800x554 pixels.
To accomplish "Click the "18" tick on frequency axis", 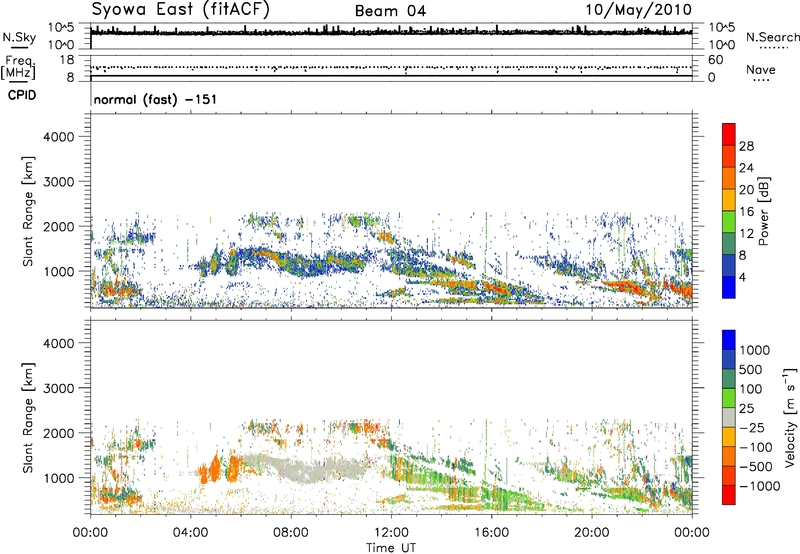I will tap(67, 60).
